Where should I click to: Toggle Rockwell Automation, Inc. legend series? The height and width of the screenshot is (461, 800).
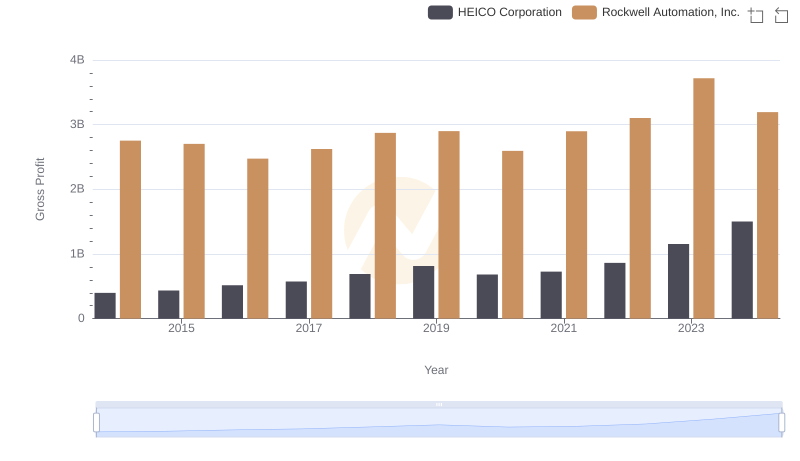coord(656,12)
